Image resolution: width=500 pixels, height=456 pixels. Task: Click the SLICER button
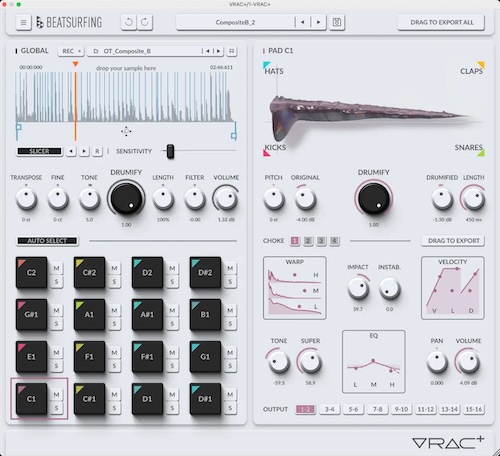(x=39, y=151)
